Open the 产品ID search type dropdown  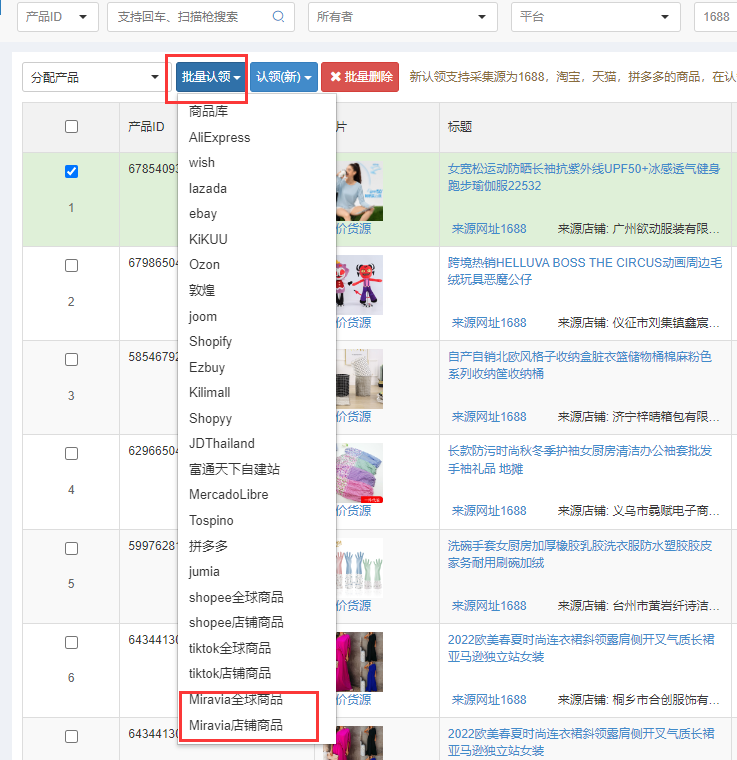pos(58,17)
